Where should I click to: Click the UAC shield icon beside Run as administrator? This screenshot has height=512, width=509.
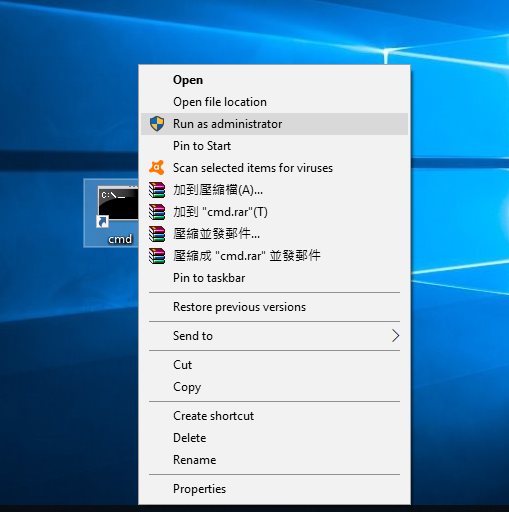tap(157, 124)
